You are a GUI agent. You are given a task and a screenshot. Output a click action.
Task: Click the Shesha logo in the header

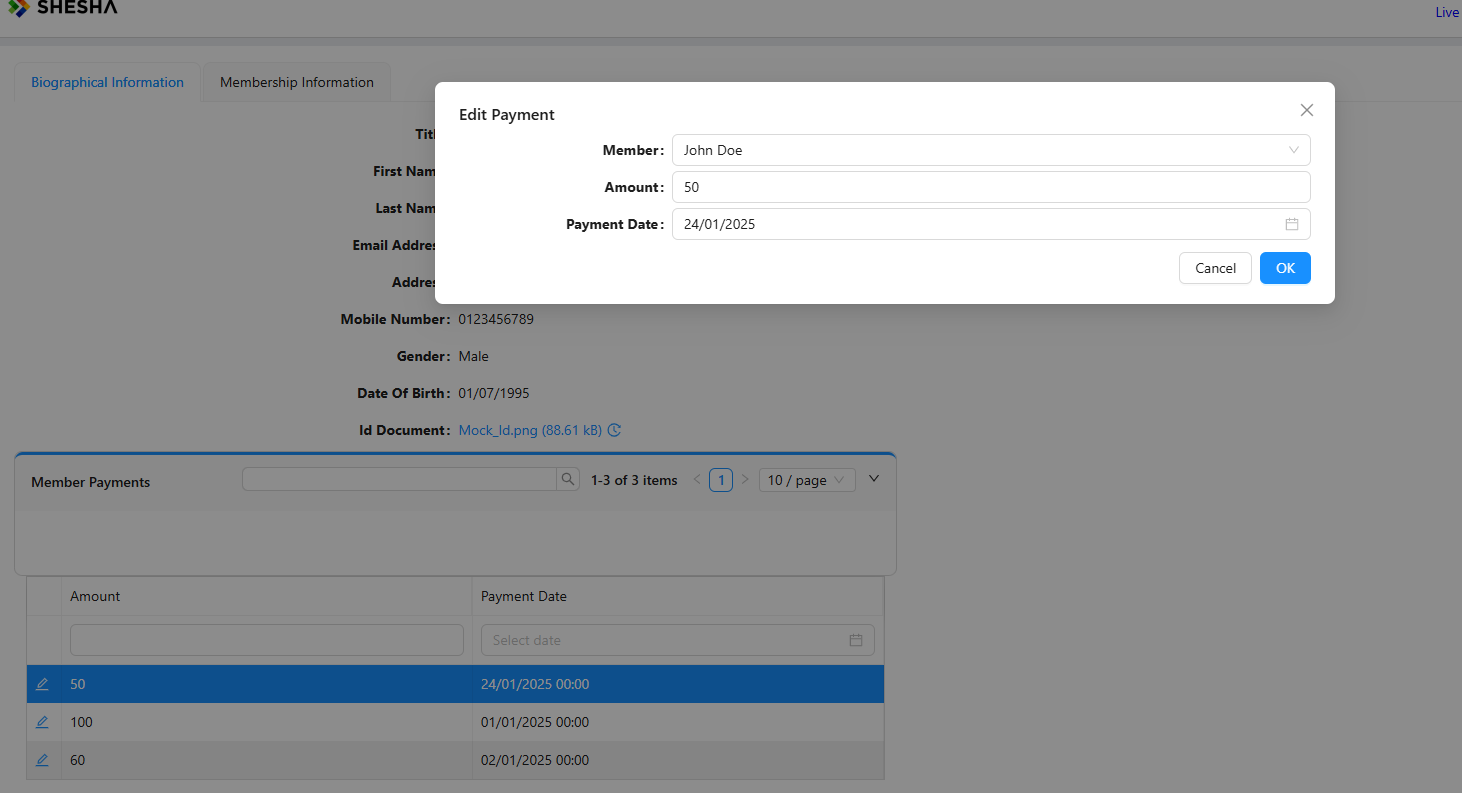click(62, 7)
